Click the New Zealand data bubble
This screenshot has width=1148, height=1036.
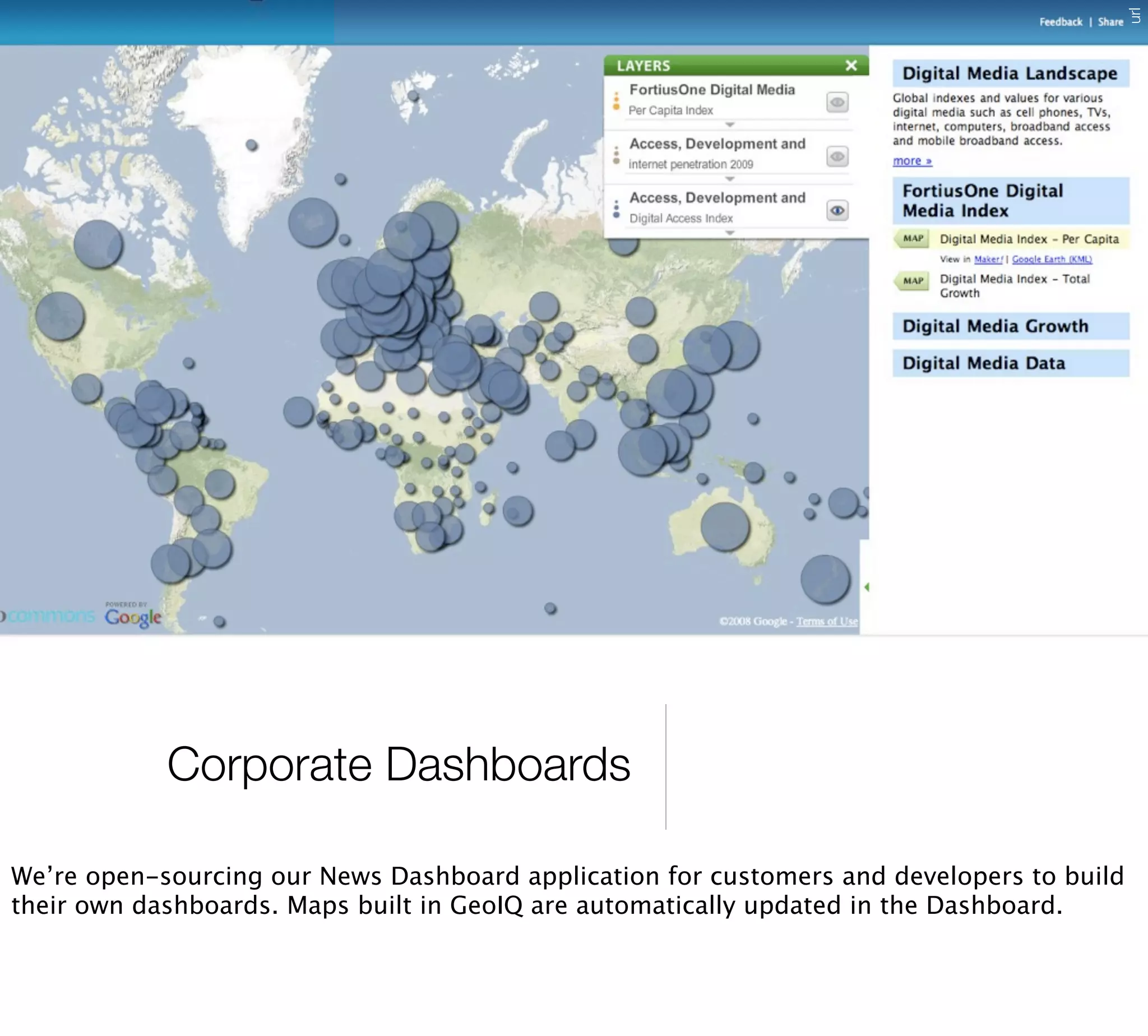click(825, 579)
